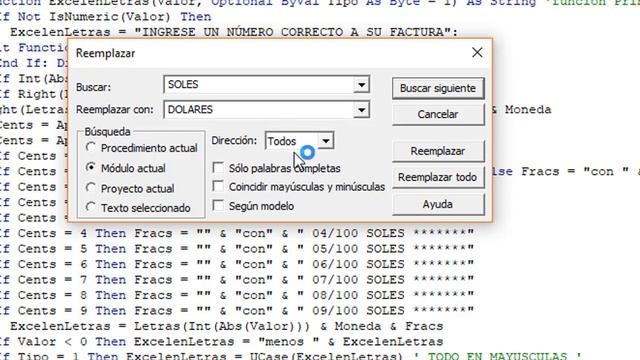The height and width of the screenshot is (360, 640).
Task: Click "Cents = 4" in the code
Action: [x=52, y=233]
